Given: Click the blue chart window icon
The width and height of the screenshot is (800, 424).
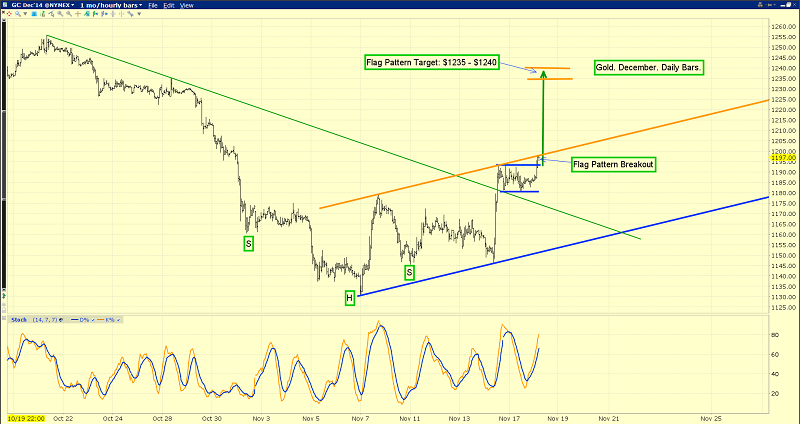Looking at the screenshot, I should (34, 14).
